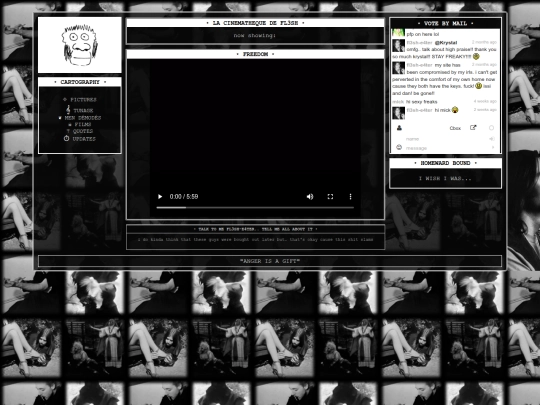The image size is (540, 405).
Task: Click the @Krystal mention in chat
Action: coord(446,43)
